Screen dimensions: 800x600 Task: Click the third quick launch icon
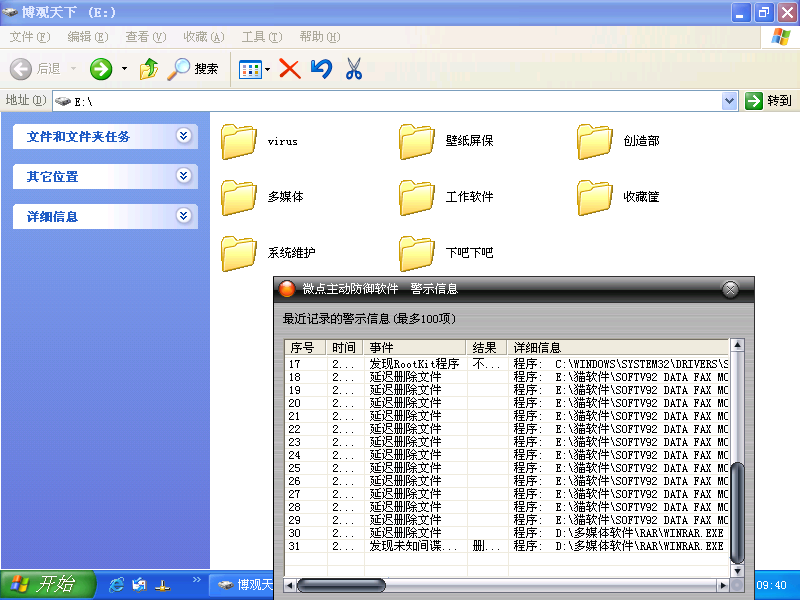click(x=163, y=586)
